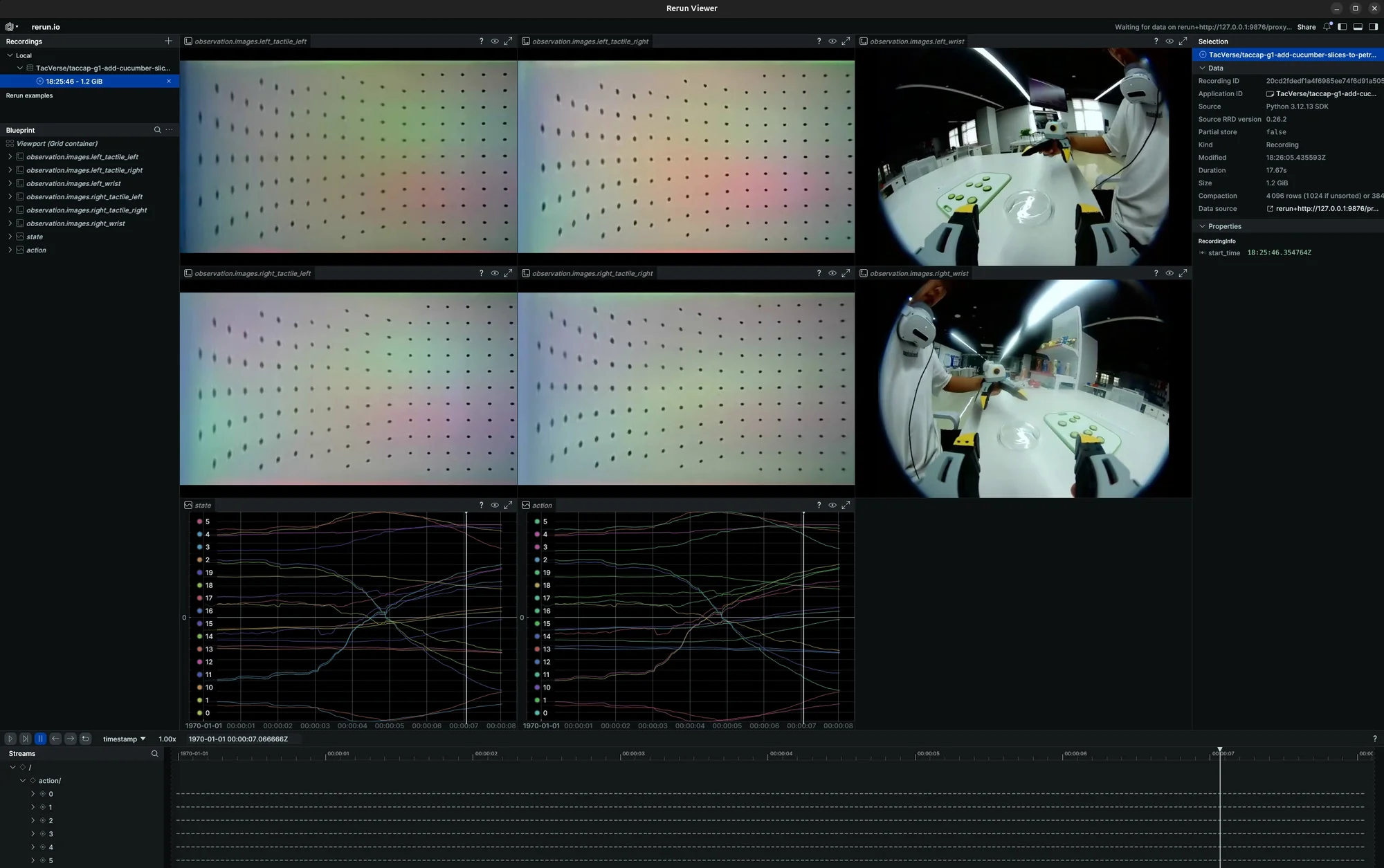The height and width of the screenshot is (868, 1384).
Task: Collapse the TacVerse dataset entry
Action: tap(20, 68)
